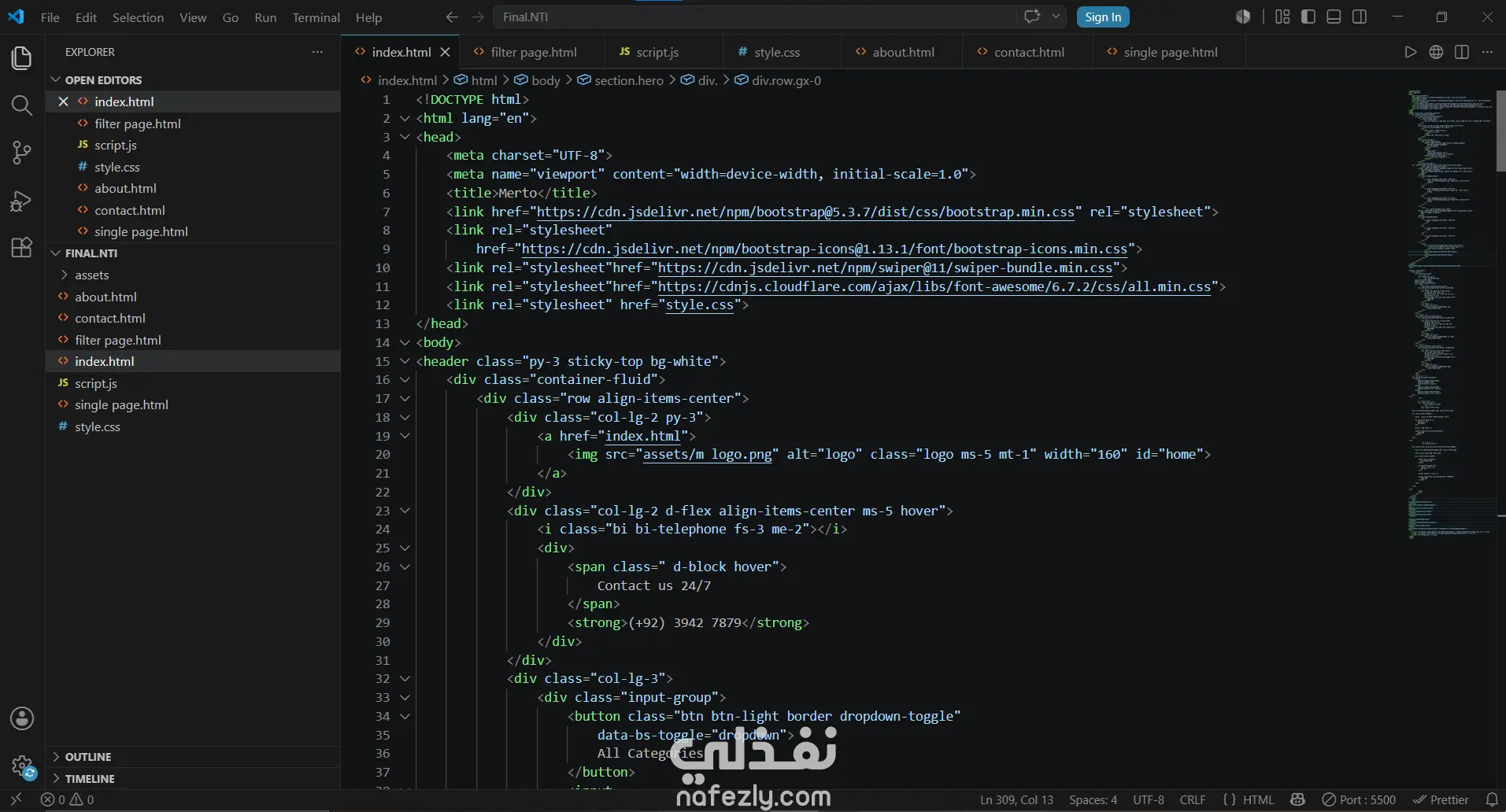
Task: Click the Sign In button
Action: pyautogui.click(x=1102, y=17)
